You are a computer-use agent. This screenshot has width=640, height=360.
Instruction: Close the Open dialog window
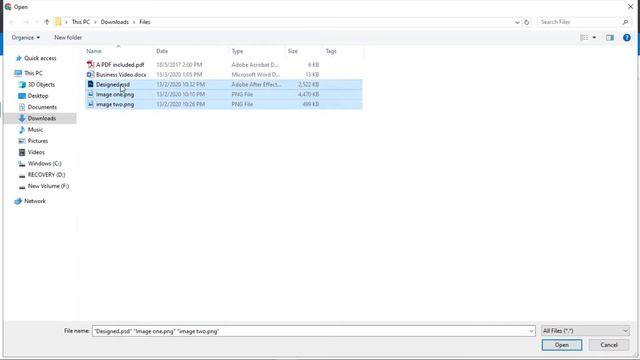pyautogui.click(x=630, y=7)
